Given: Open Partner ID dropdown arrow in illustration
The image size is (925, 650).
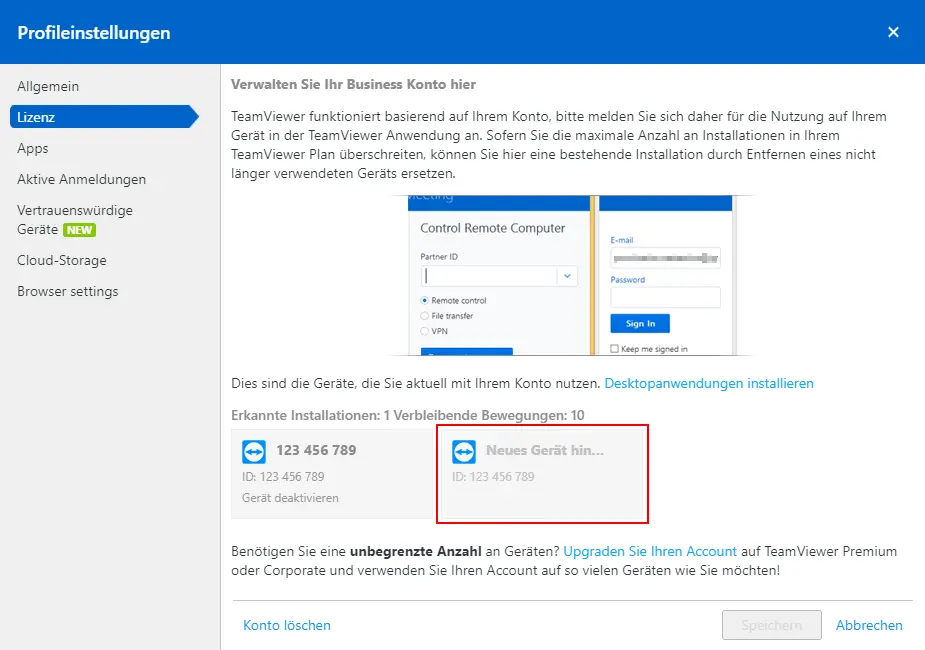Looking at the screenshot, I should [567, 276].
